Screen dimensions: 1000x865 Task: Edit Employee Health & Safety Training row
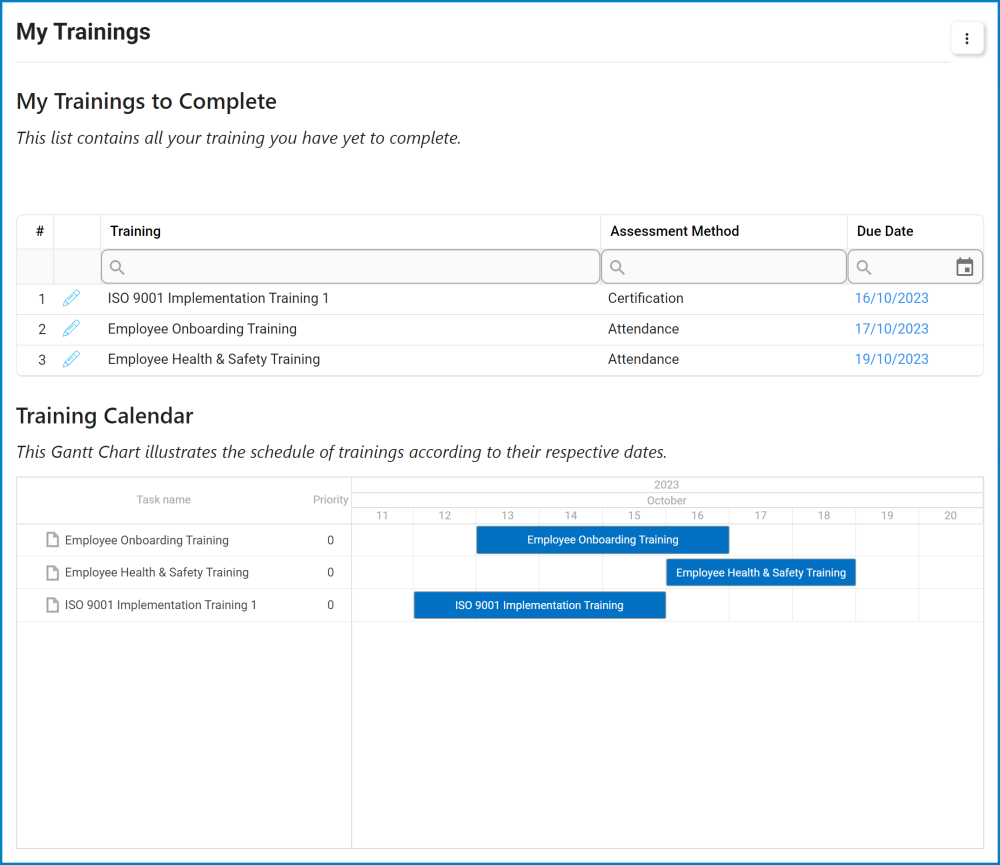pyautogui.click(x=71, y=359)
